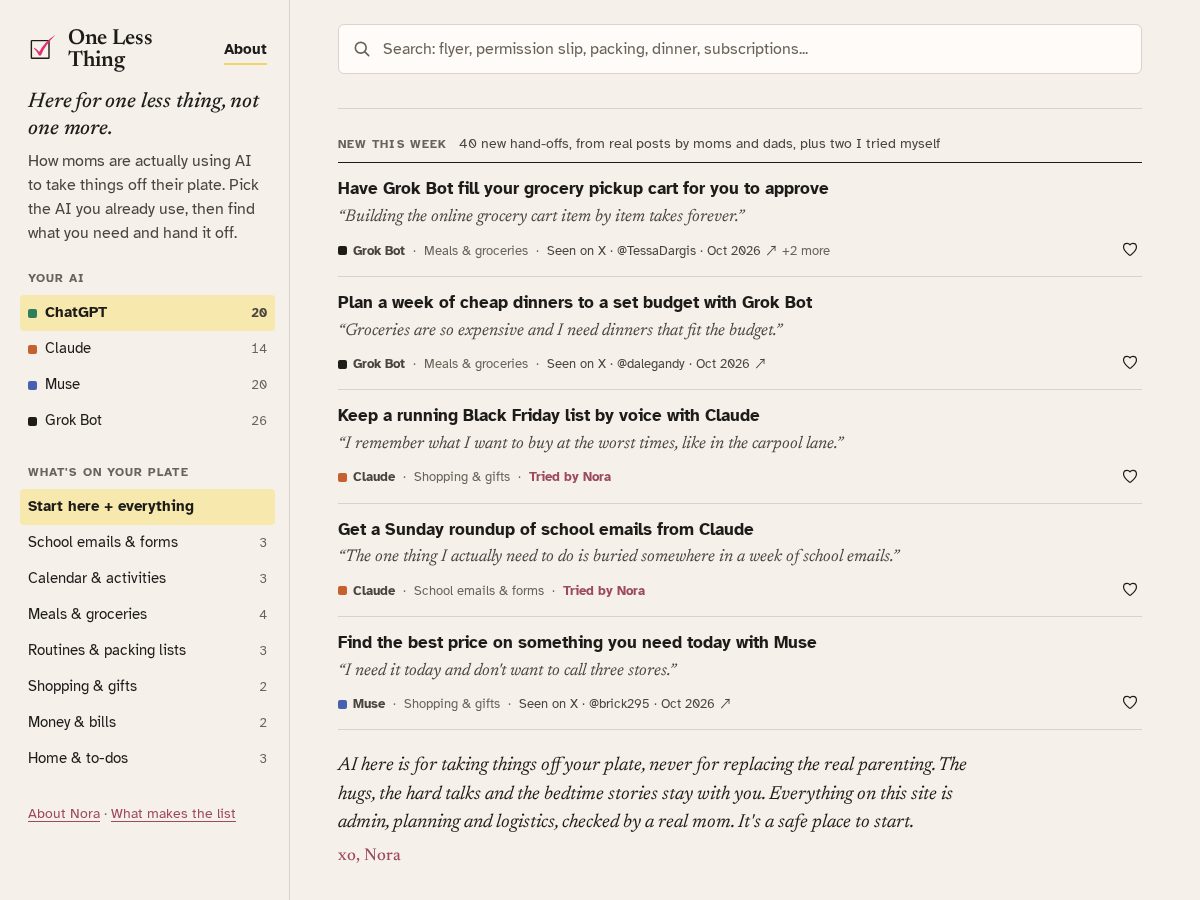The width and height of the screenshot is (1200, 900).
Task: Click Shopping & gifts tag on Muse entry
Action: 452,704
